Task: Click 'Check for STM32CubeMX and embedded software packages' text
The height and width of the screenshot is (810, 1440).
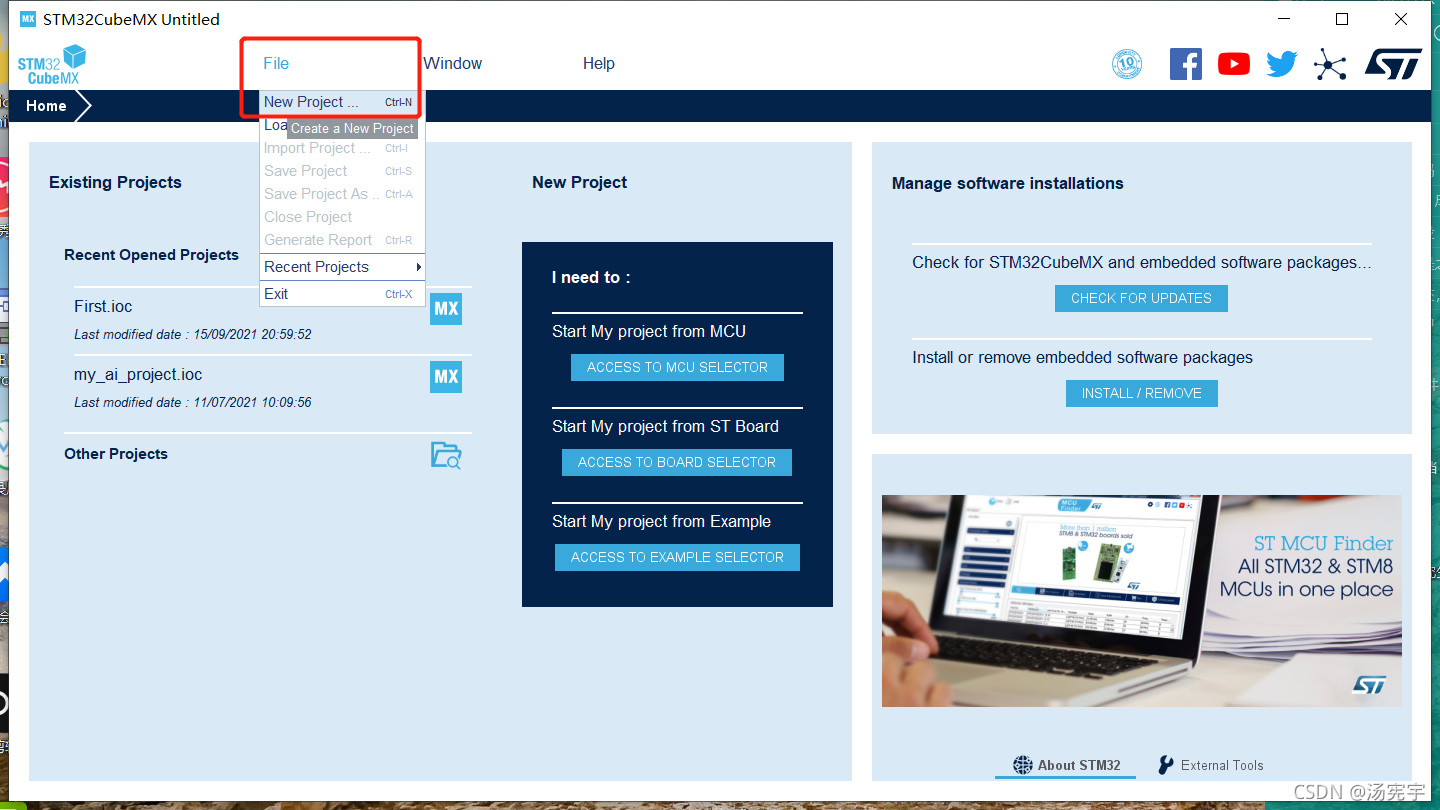Action: click(x=1141, y=262)
